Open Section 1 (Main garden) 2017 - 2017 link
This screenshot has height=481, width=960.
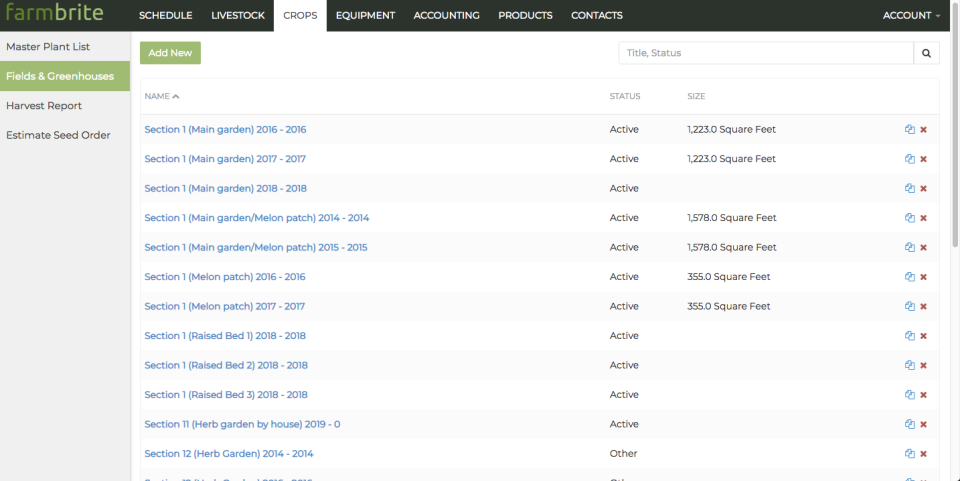point(225,158)
